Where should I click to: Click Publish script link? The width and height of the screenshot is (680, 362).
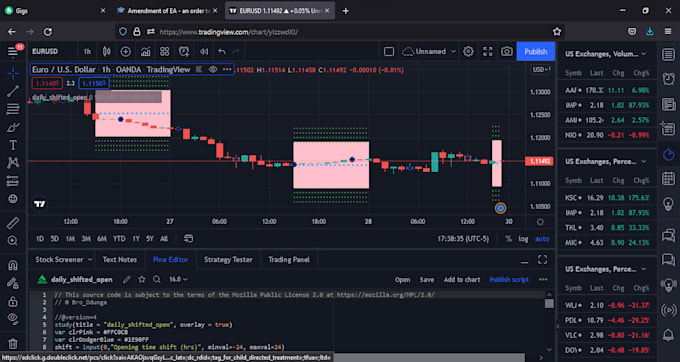(x=509, y=280)
